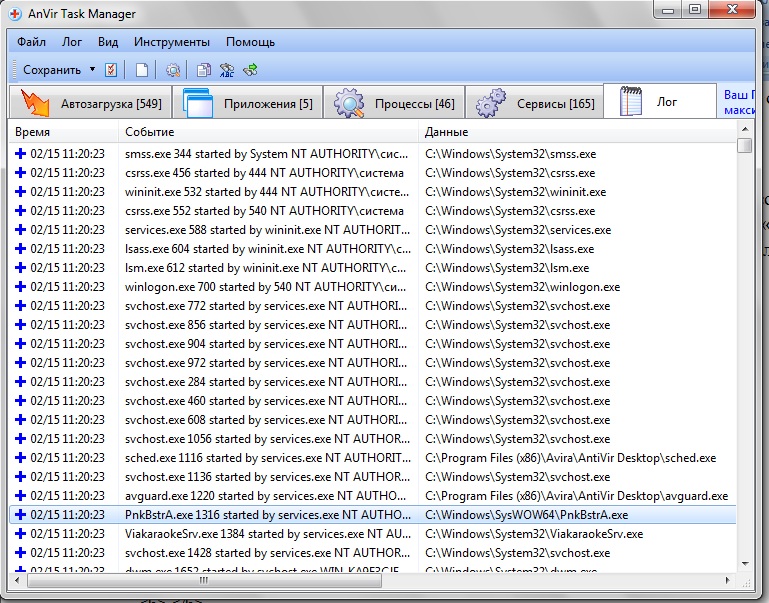Image resolution: width=769 pixels, height=603 pixels.
Task: Select the services.exe 588 event
Action: point(267,230)
